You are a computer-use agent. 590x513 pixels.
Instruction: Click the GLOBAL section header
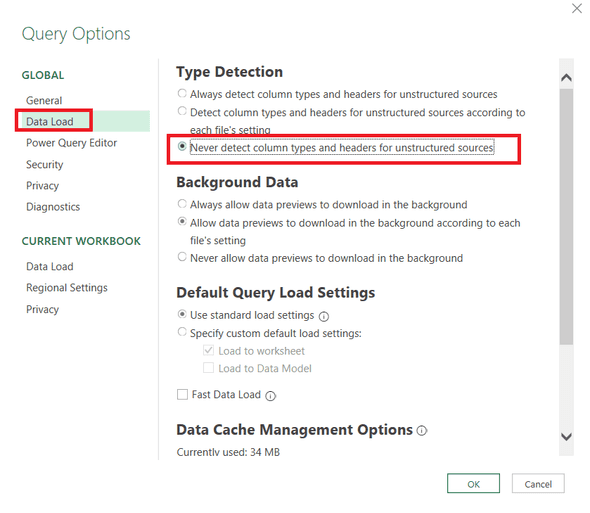[x=43, y=75]
